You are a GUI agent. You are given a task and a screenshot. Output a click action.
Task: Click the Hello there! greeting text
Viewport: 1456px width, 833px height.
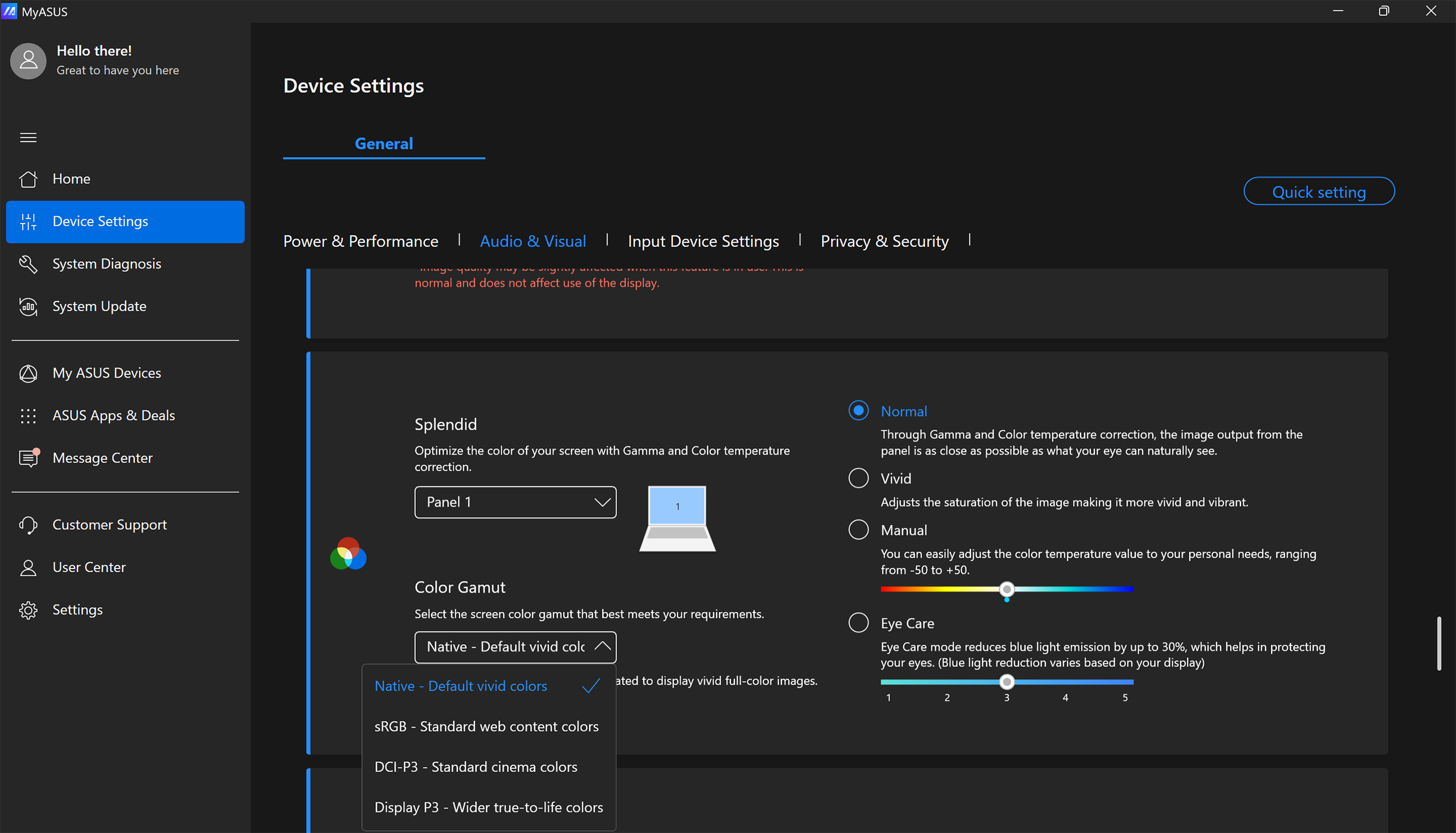coord(94,50)
